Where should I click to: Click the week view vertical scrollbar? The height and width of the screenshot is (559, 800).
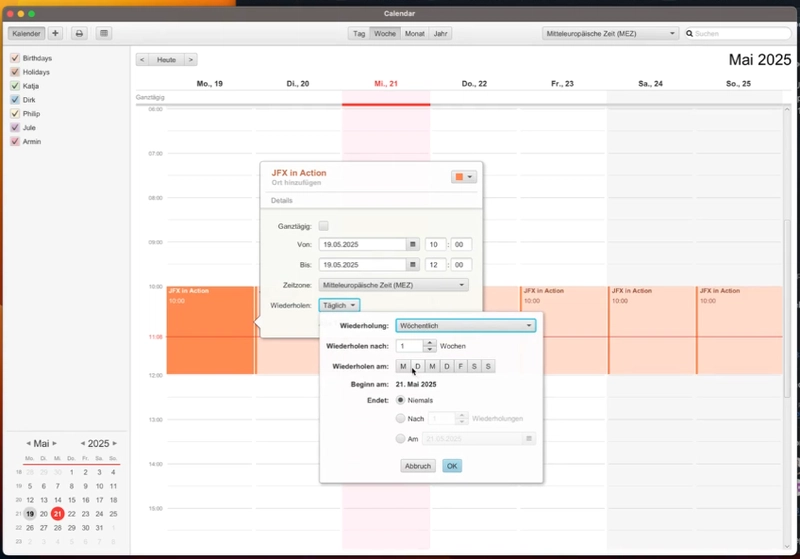(787, 309)
